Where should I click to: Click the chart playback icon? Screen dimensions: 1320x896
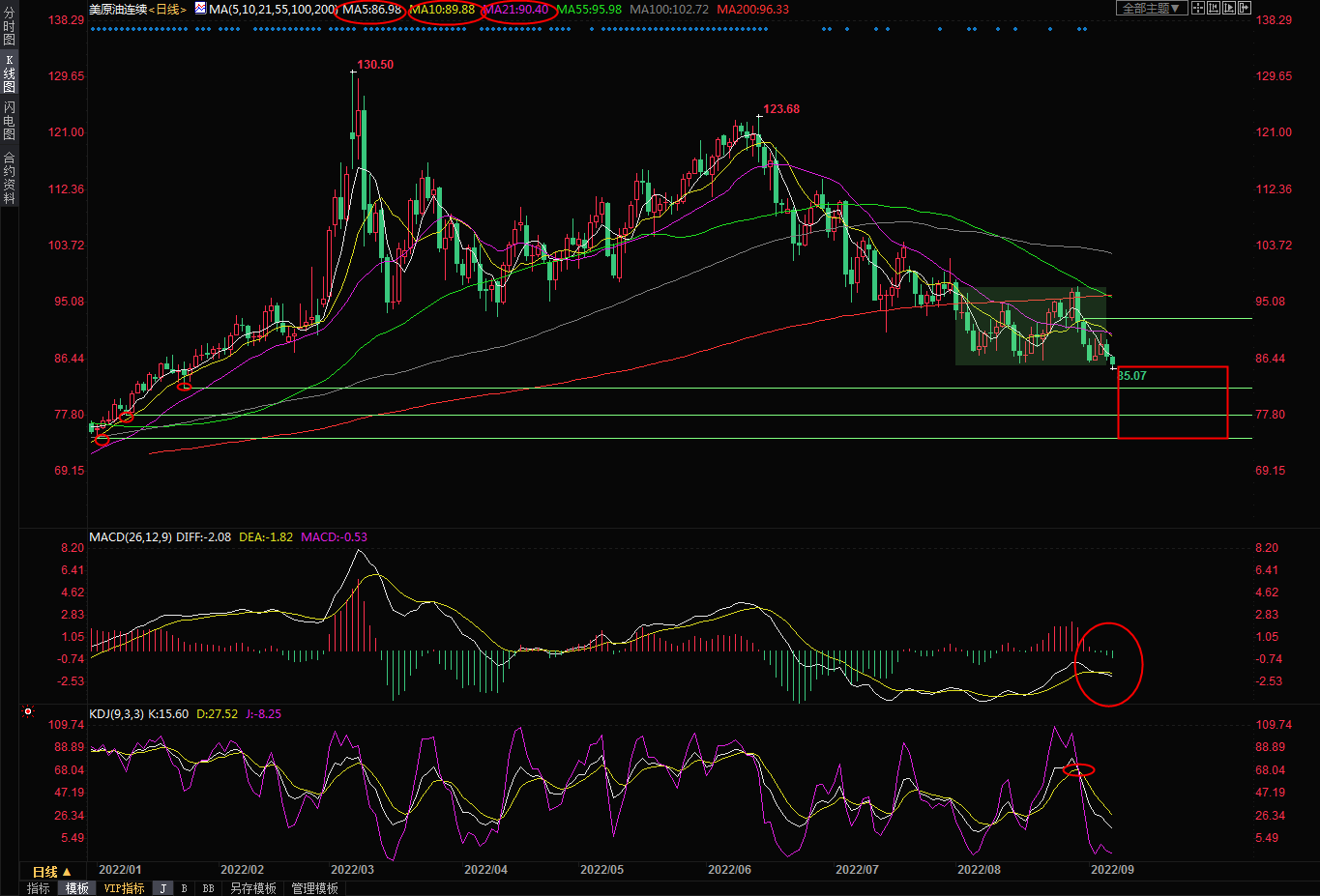click(1229, 8)
